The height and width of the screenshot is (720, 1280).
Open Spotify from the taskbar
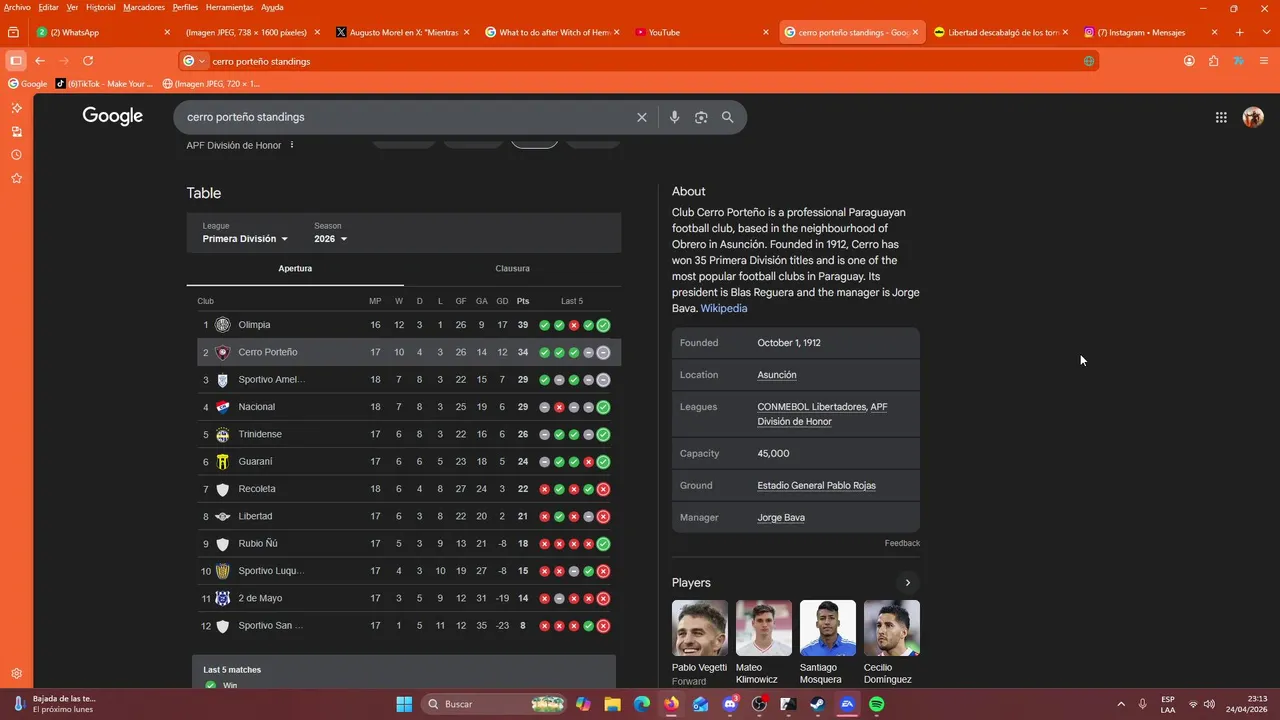point(876,704)
